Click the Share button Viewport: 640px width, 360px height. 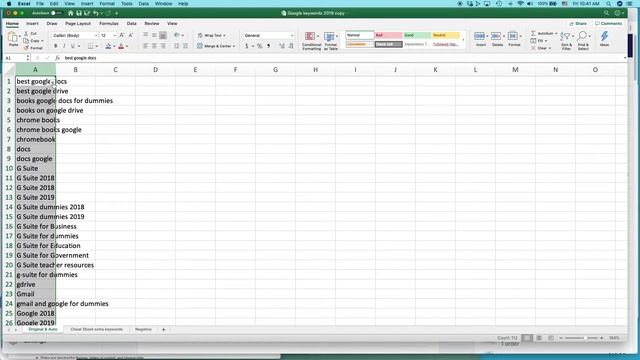pyautogui.click(x=578, y=24)
